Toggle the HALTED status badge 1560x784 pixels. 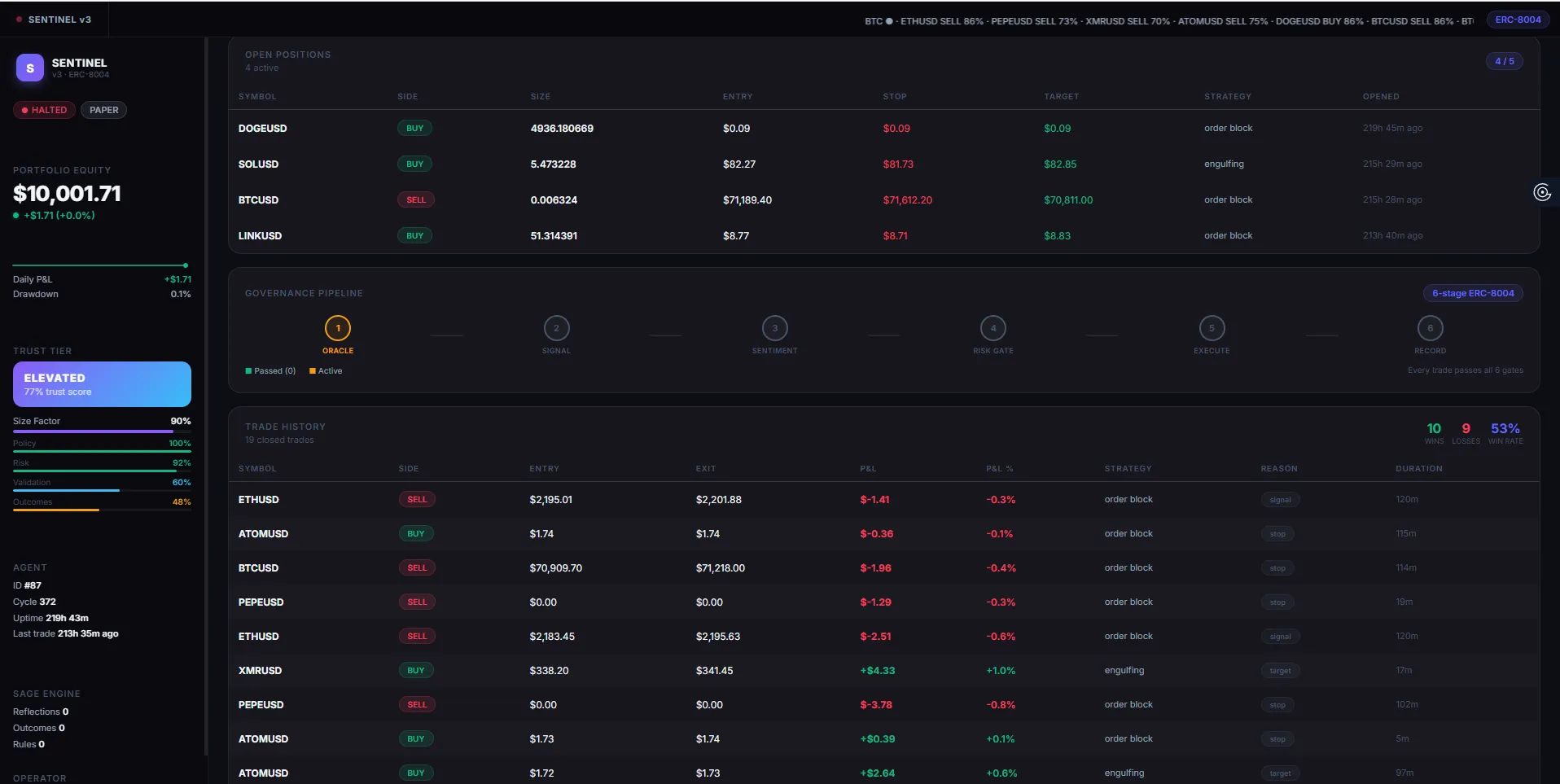[43, 110]
